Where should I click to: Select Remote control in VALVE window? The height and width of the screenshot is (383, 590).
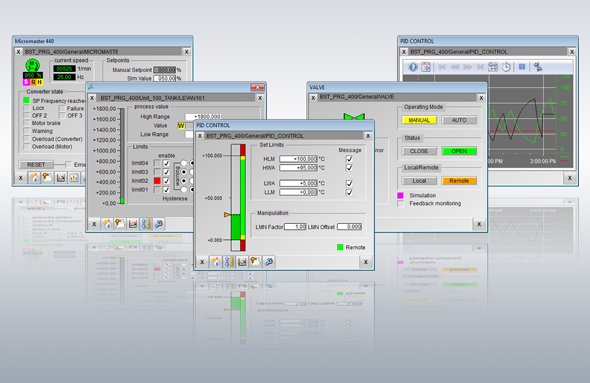(459, 181)
